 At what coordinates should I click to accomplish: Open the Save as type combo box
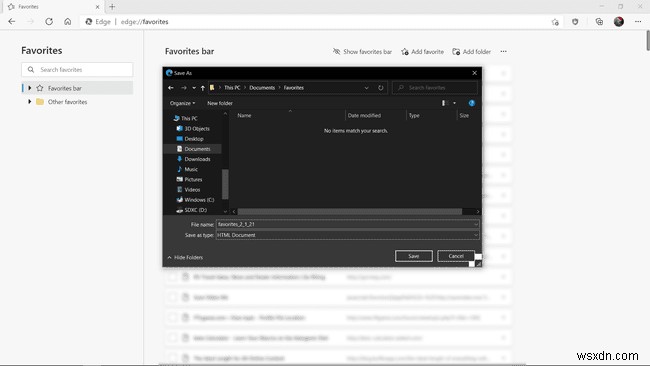(x=347, y=235)
